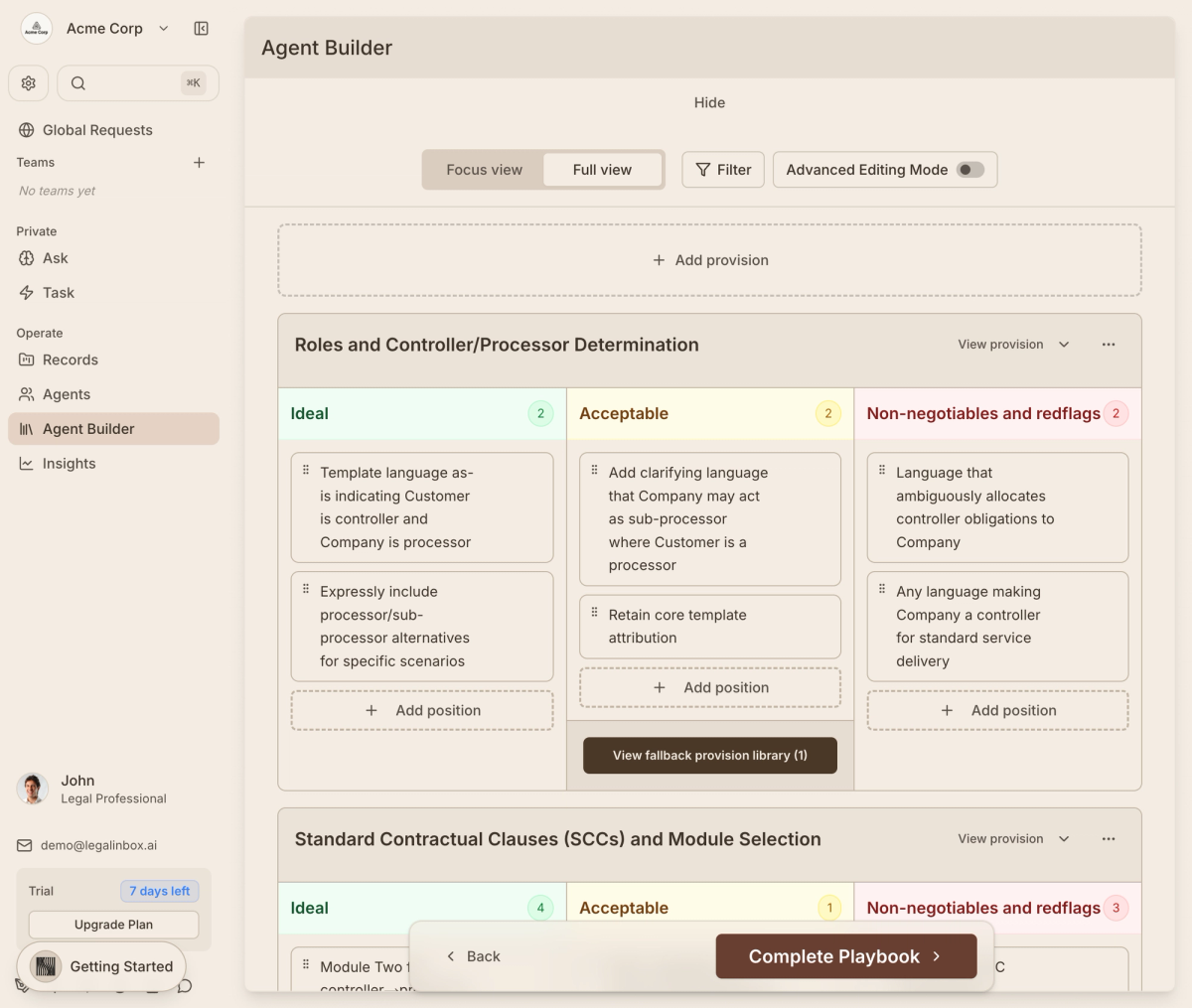The width and height of the screenshot is (1192, 1008).
Task: Add position under Acceptable column
Action: [x=710, y=688]
